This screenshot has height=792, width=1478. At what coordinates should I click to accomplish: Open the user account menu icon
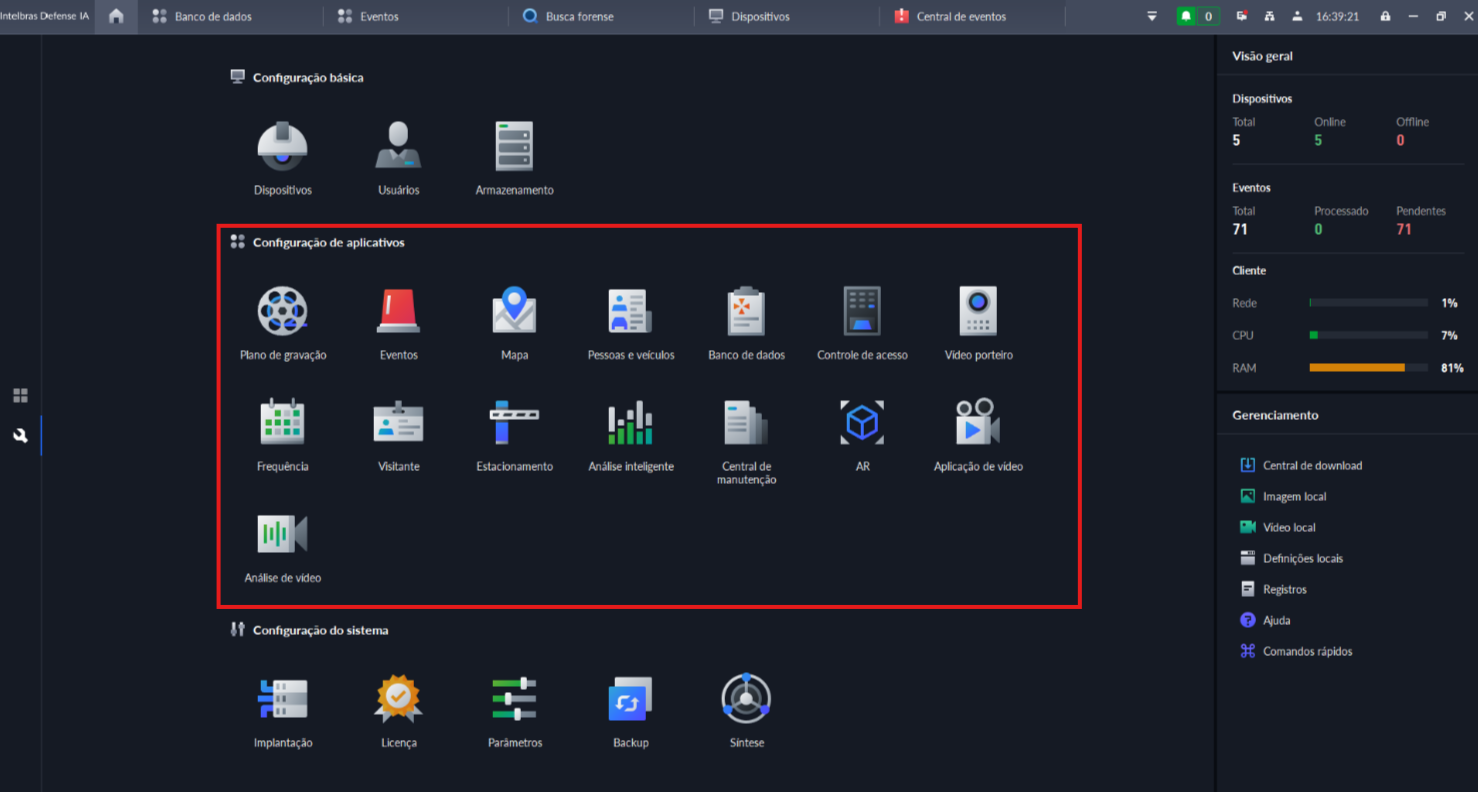pos(1297,17)
